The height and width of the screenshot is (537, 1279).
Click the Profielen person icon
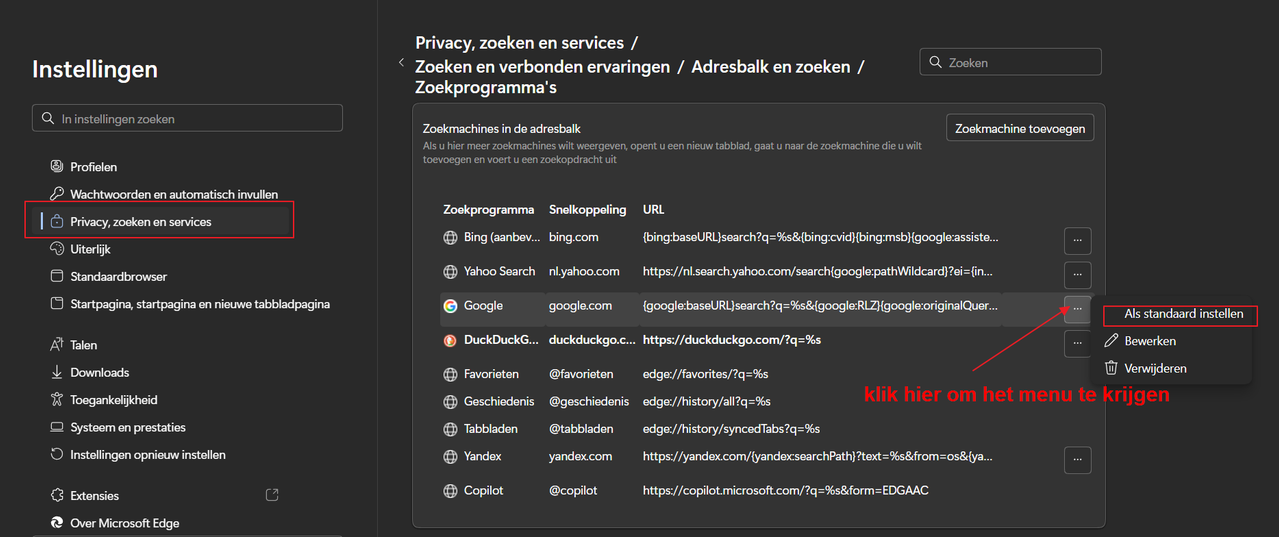57,167
